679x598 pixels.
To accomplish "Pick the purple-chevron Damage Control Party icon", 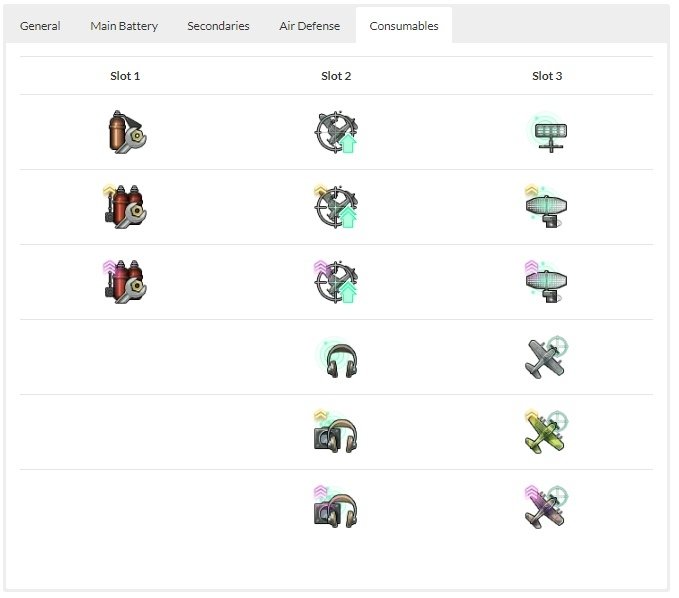I will (x=125, y=281).
